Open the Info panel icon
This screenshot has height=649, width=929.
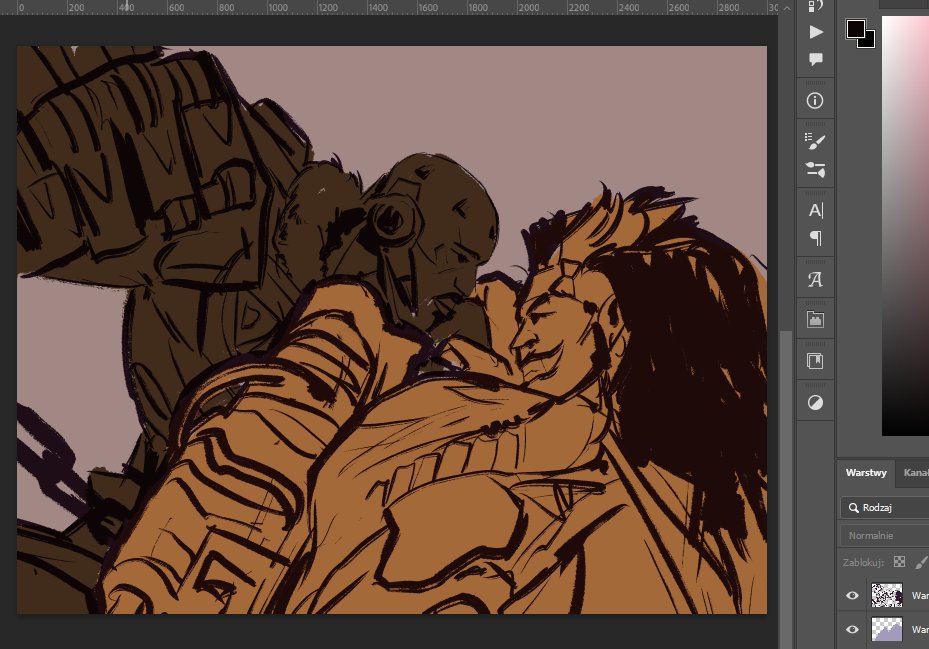pos(815,100)
